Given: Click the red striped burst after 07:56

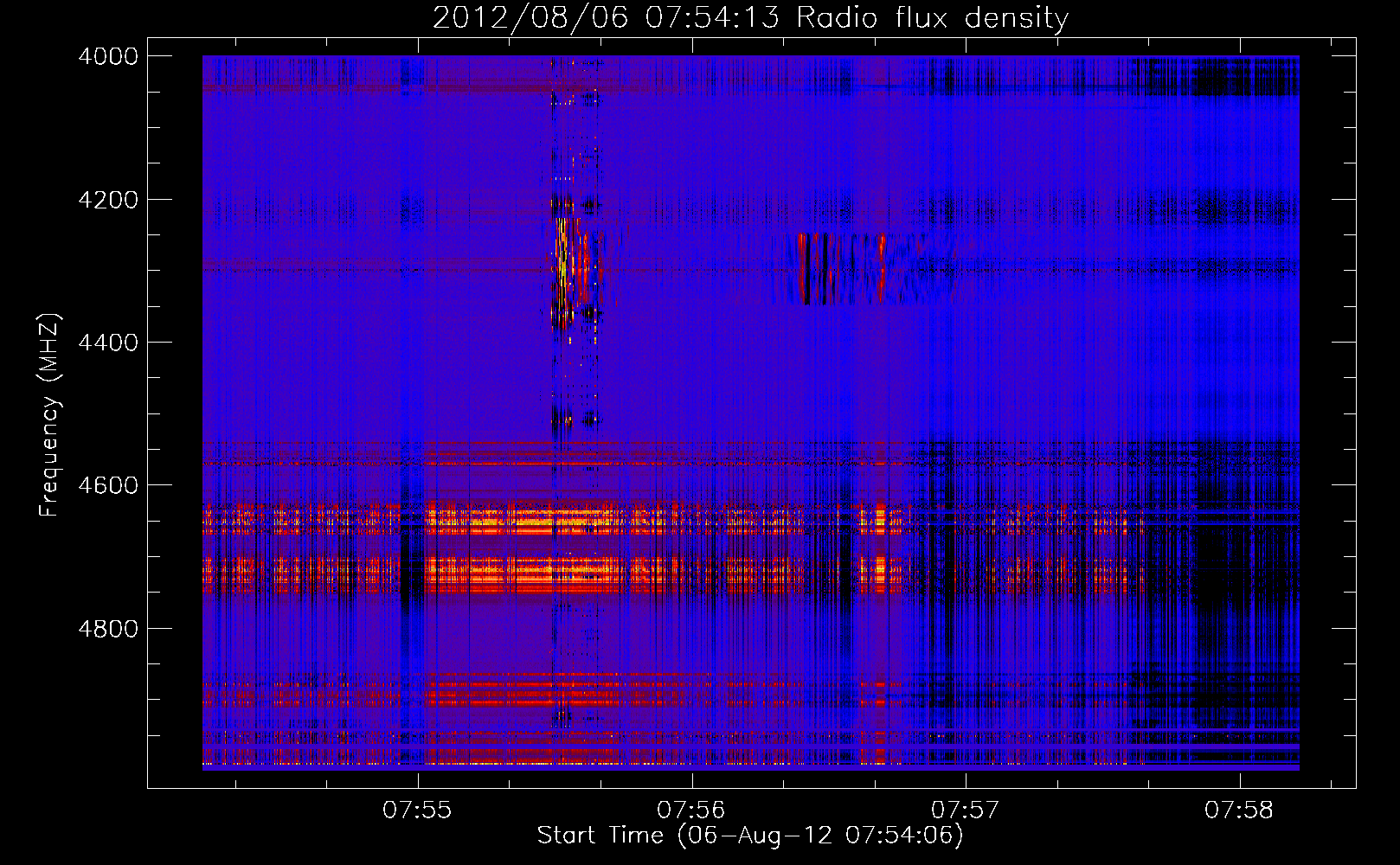Looking at the screenshot, I should point(844,269).
